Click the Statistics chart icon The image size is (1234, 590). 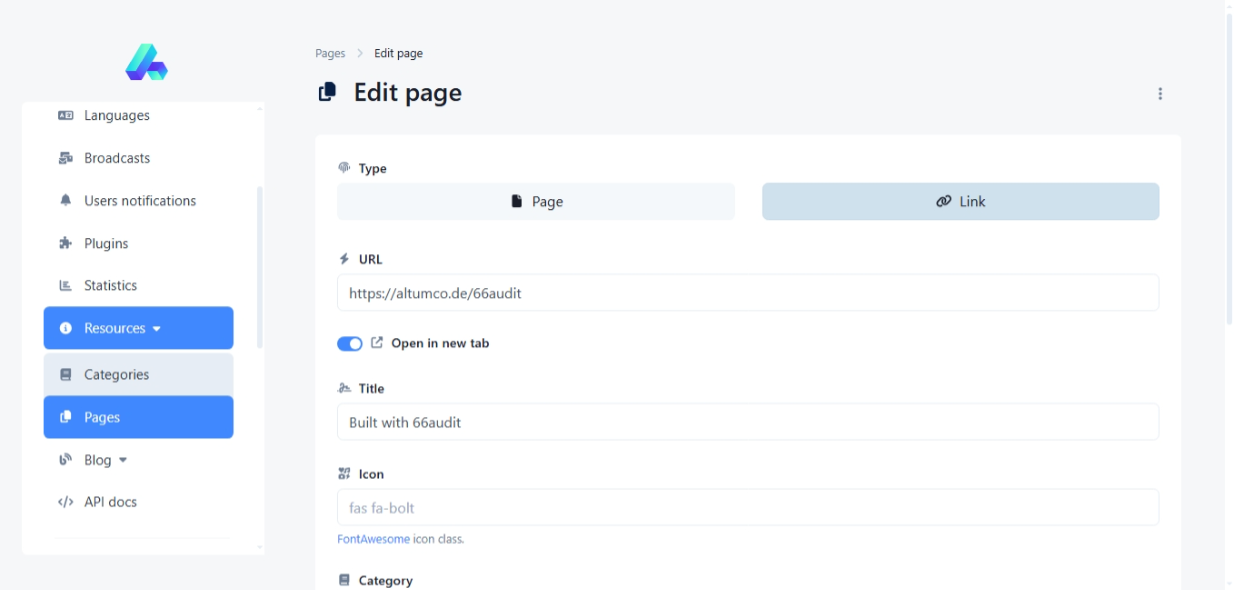coord(66,286)
